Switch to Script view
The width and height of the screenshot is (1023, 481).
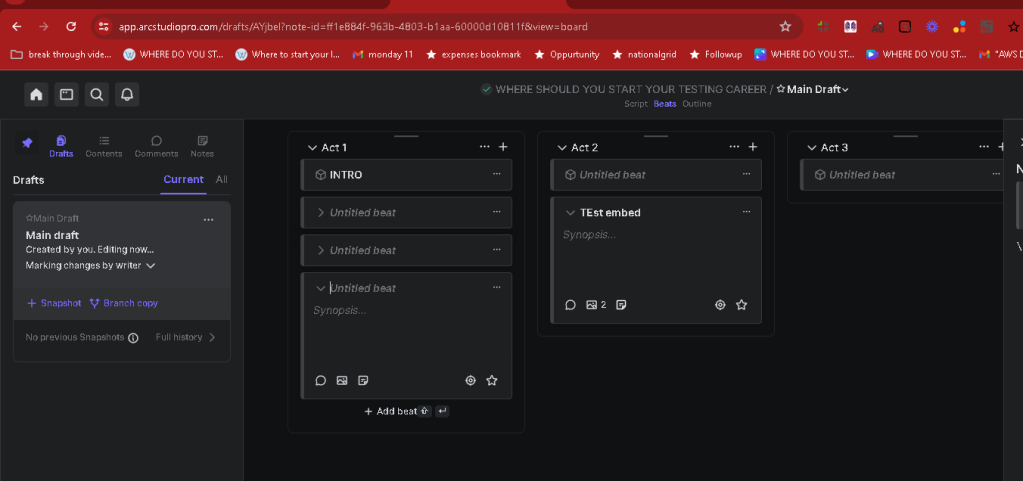pos(635,104)
